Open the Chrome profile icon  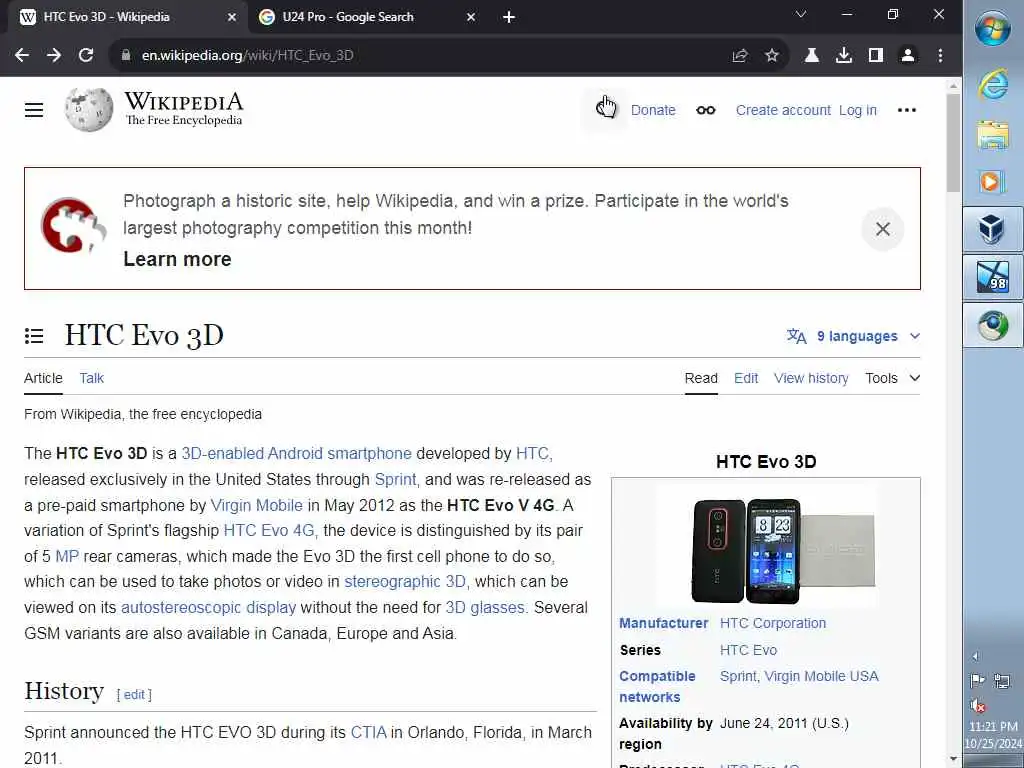click(908, 56)
